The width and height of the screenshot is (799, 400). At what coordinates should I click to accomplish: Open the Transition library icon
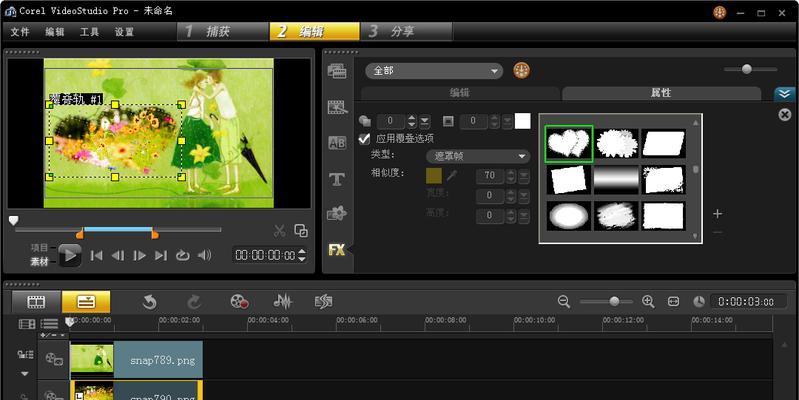pos(337,107)
